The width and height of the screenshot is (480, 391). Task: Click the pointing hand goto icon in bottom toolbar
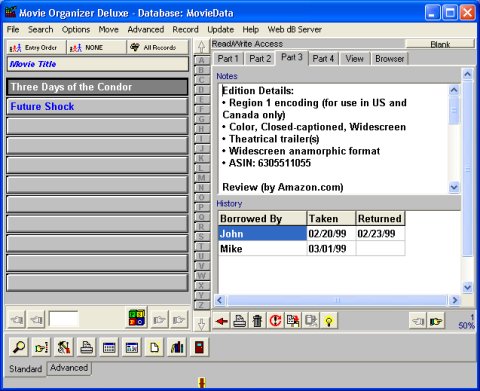[42, 347]
